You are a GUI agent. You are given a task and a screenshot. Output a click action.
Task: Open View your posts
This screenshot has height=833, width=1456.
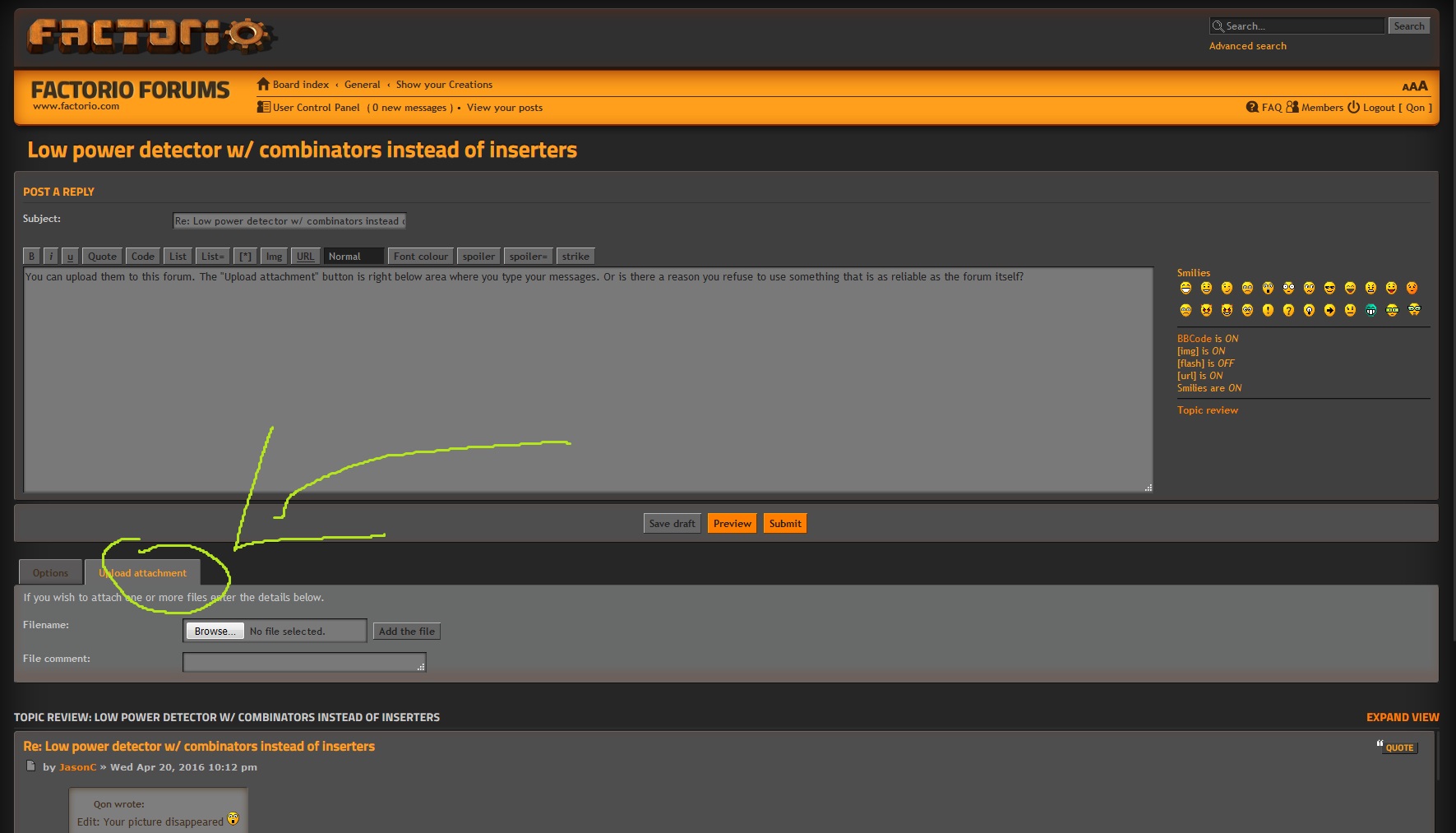click(x=505, y=108)
